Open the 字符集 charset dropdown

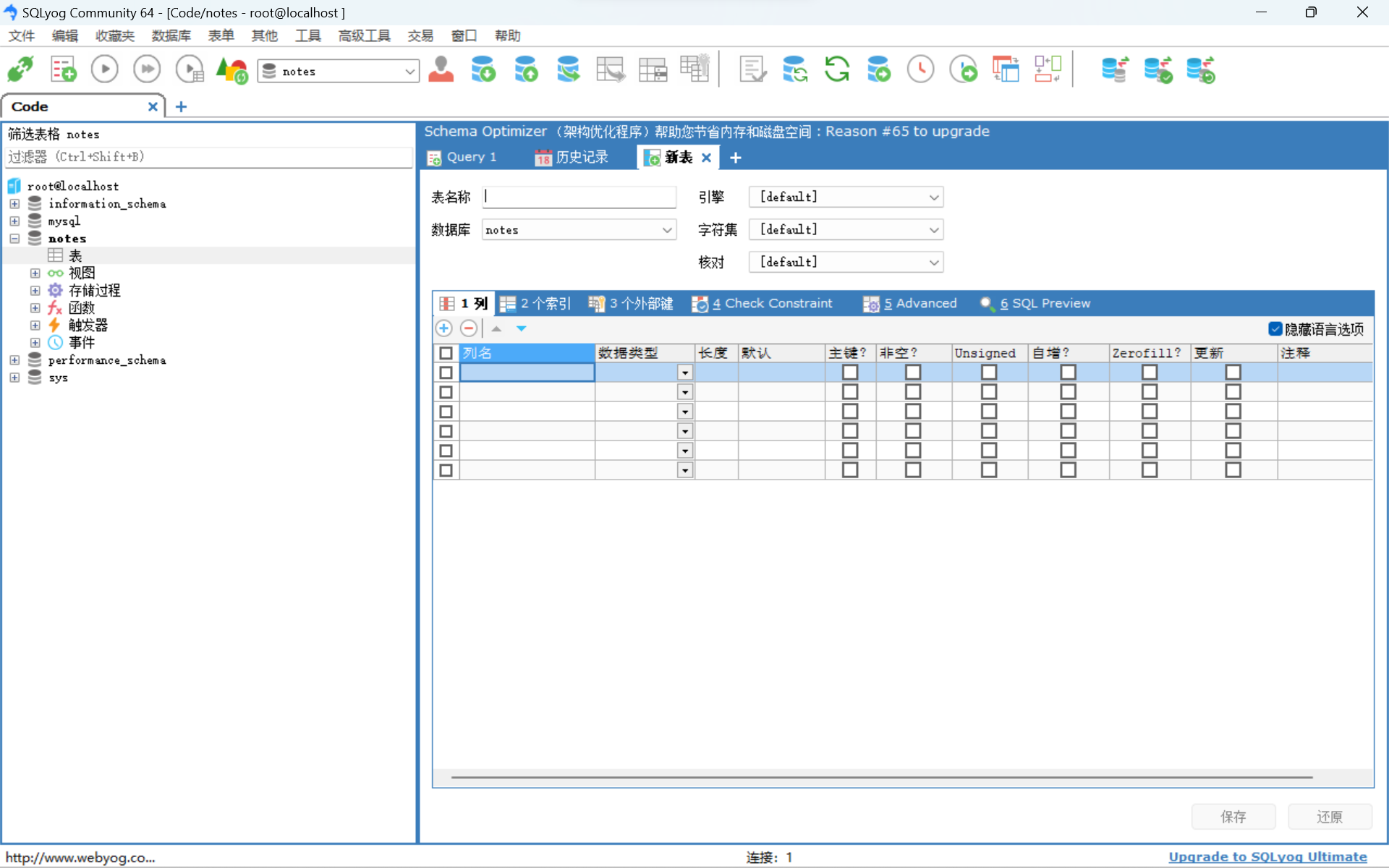click(x=846, y=229)
